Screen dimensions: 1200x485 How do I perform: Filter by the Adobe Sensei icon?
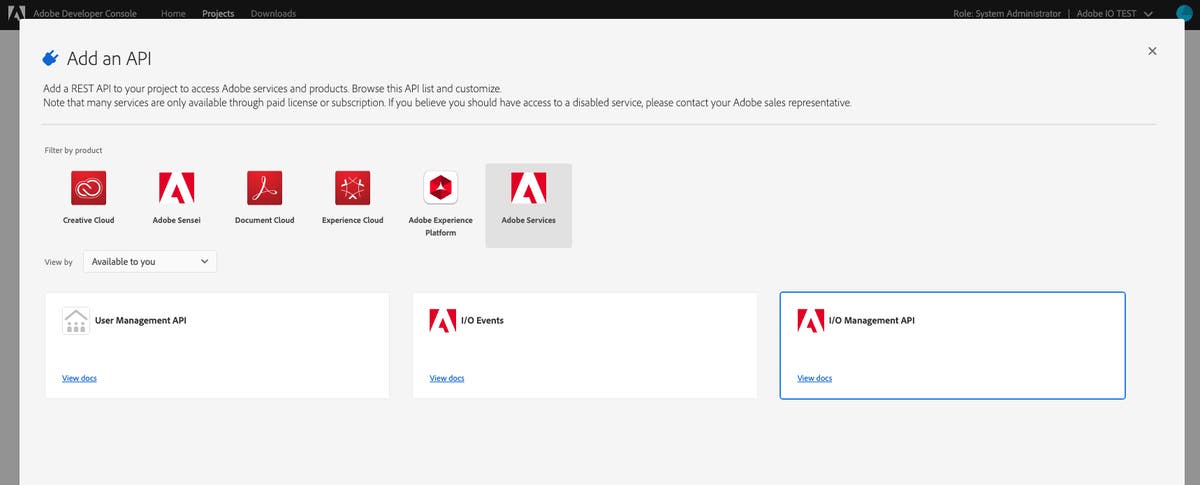pyautogui.click(x=176, y=188)
